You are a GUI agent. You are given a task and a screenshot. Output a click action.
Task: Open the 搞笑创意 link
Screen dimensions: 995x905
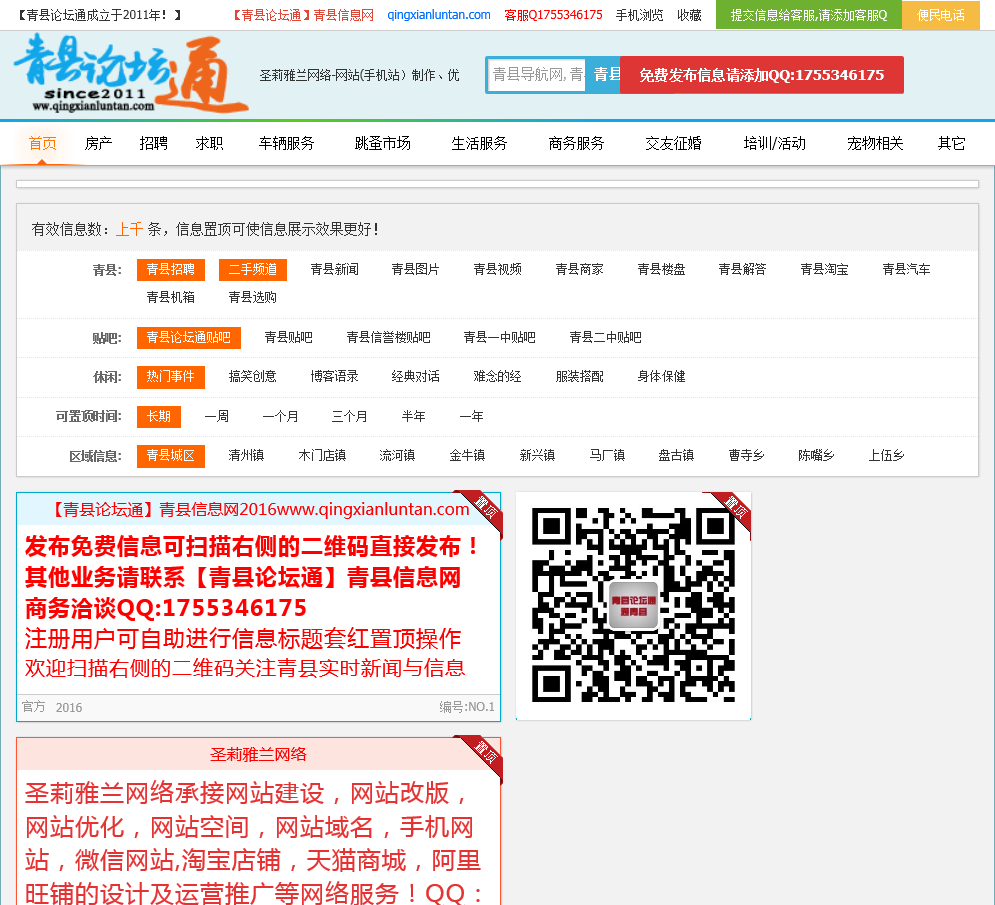(253, 377)
